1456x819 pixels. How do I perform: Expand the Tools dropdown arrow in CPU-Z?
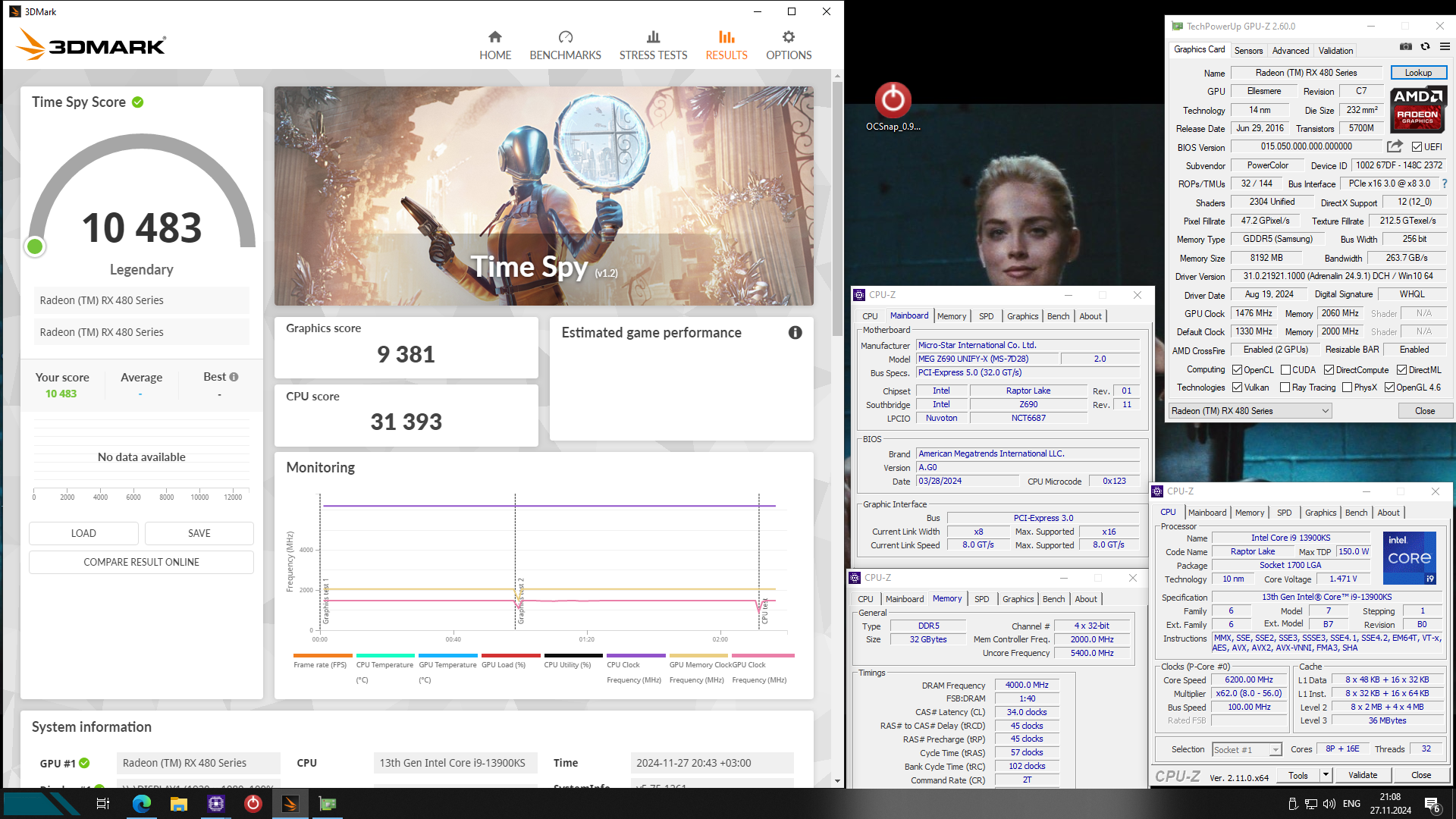pos(1326,775)
